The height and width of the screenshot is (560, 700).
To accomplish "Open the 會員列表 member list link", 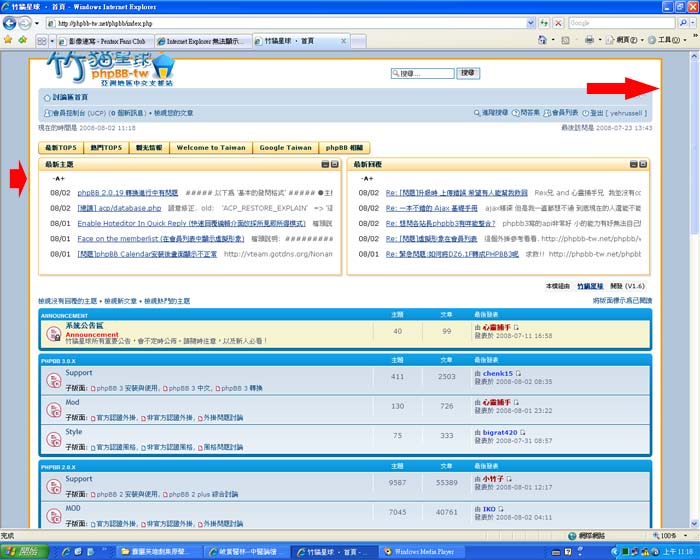I will [565, 113].
